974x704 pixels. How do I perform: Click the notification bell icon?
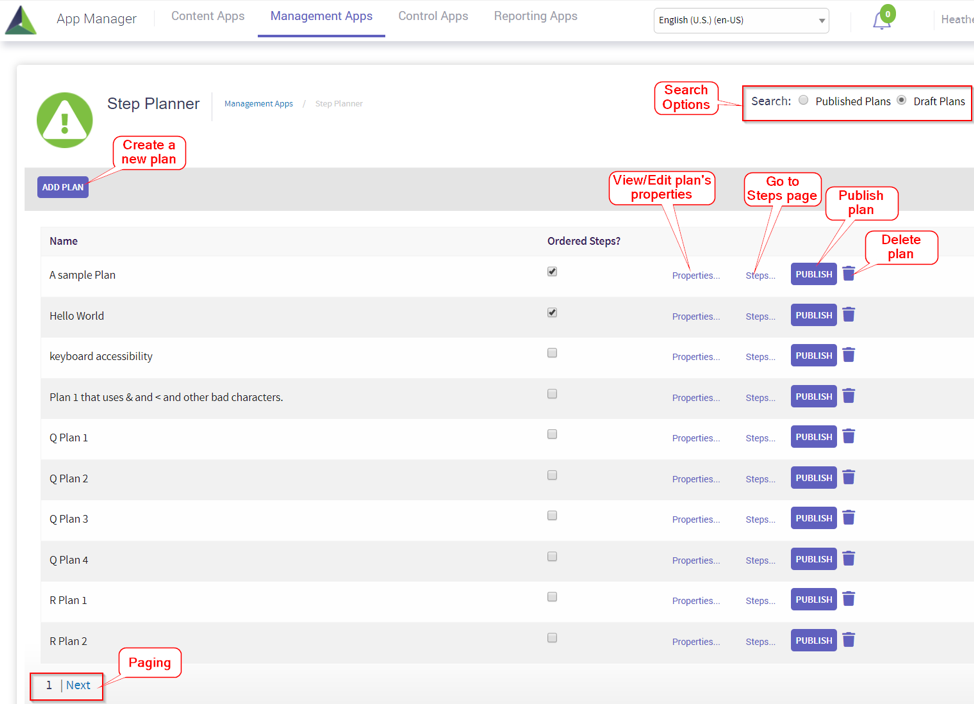point(881,21)
